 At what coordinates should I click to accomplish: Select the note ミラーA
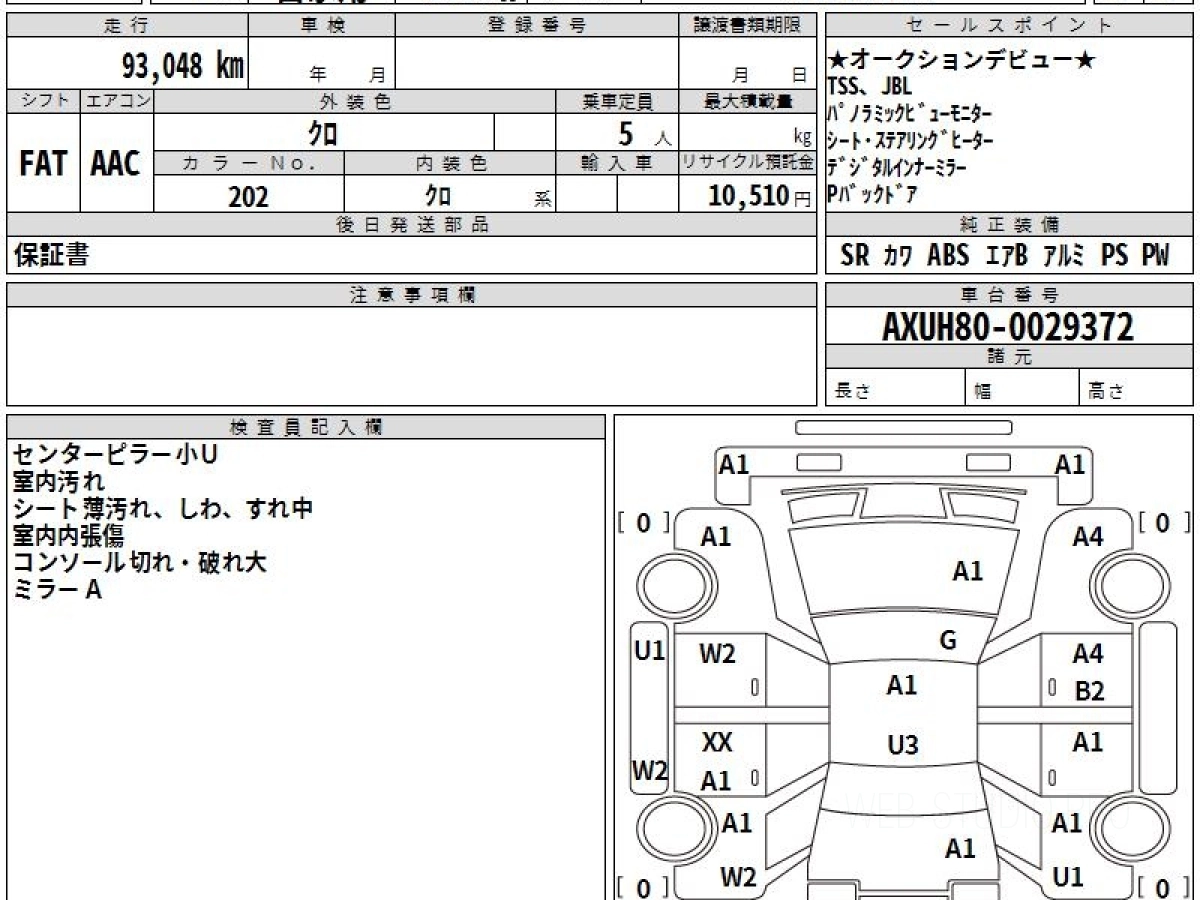[57, 590]
